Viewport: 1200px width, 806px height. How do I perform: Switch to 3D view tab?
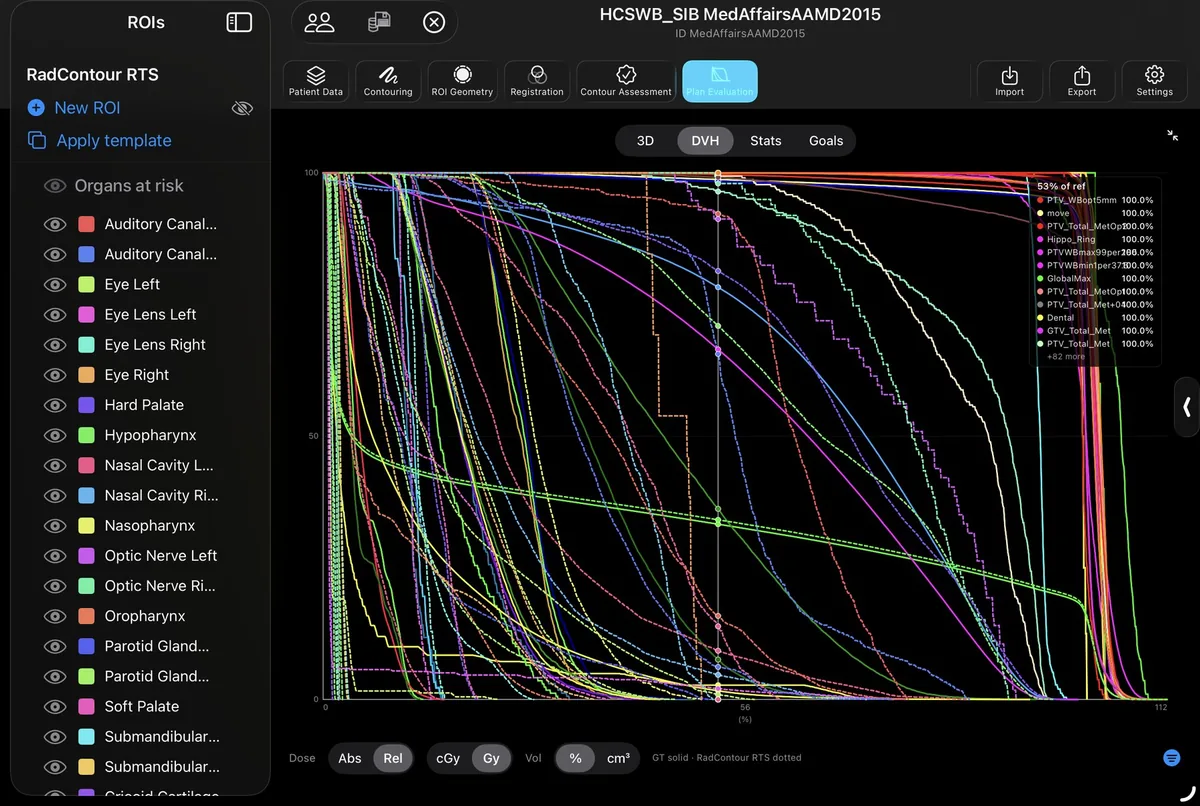[x=645, y=141]
